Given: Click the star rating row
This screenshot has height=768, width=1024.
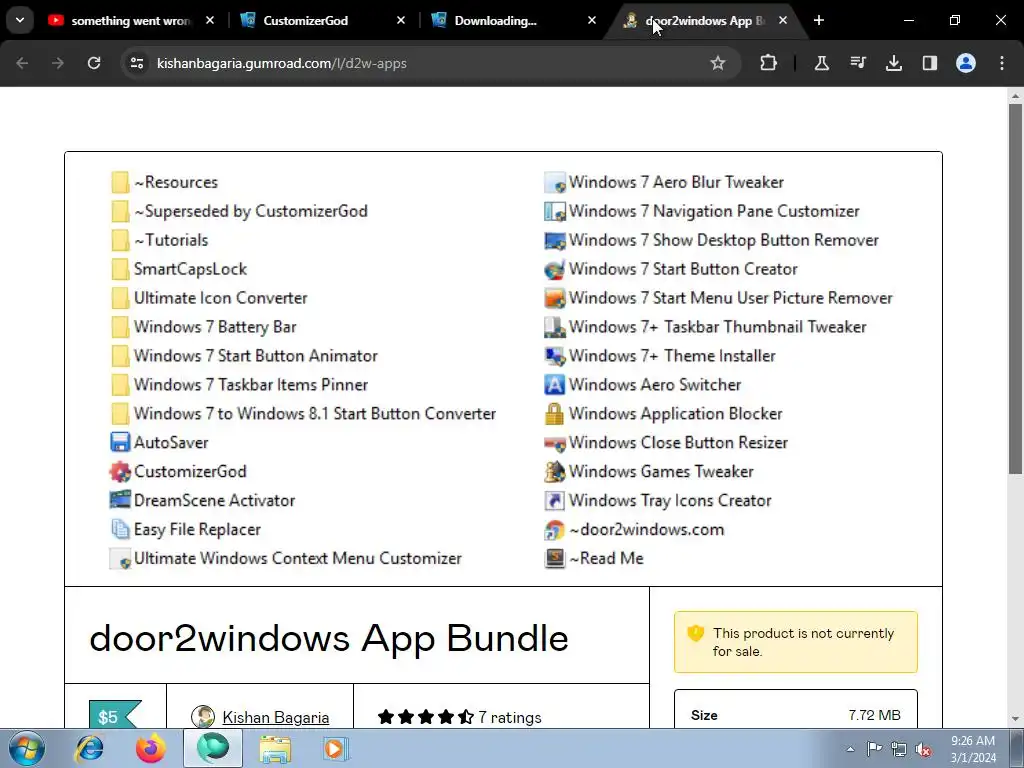Looking at the screenshot, I should (426, 717).
